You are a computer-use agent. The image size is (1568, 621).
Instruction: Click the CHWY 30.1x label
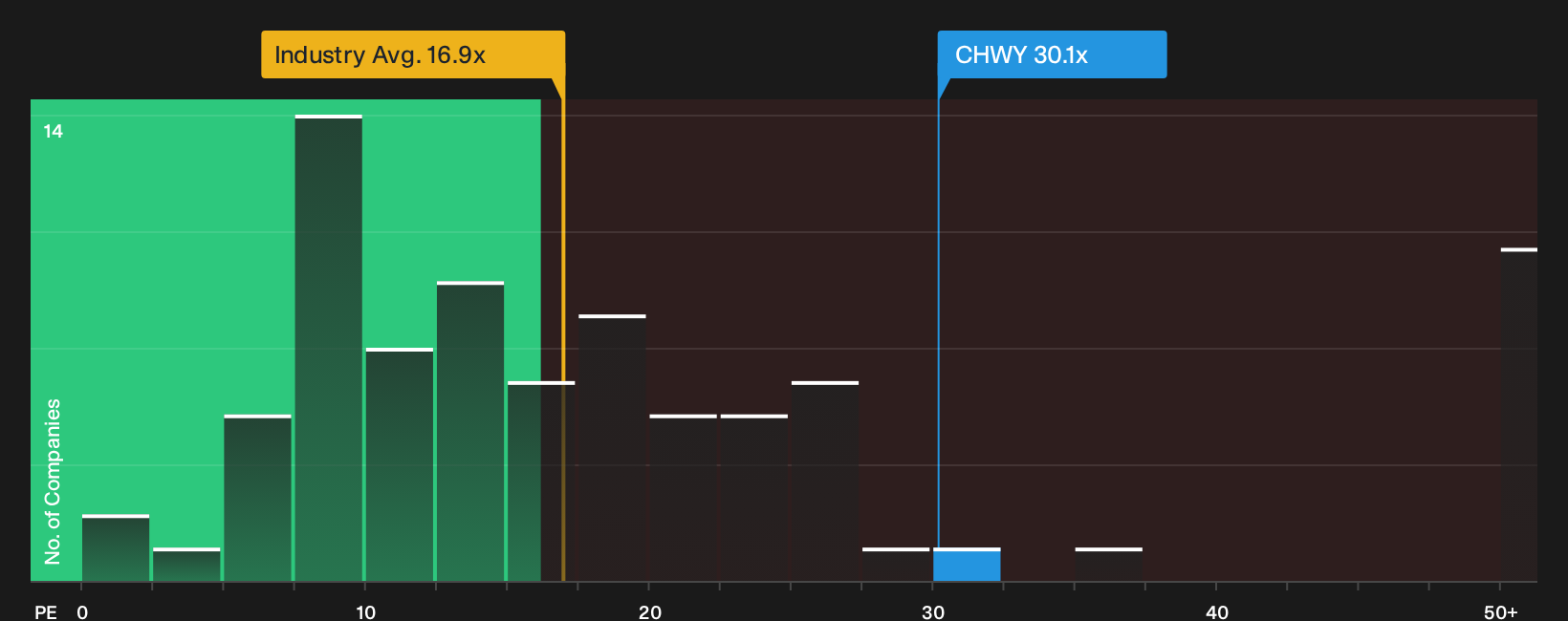1052,54
